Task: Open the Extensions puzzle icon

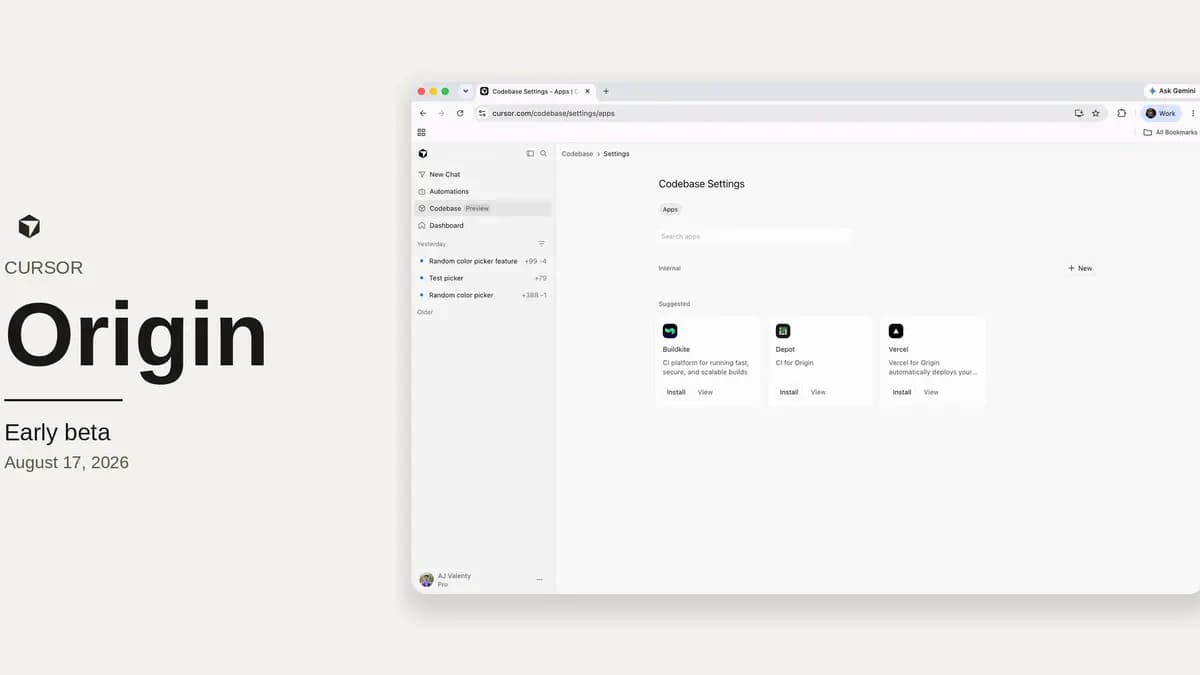Action: (1122, 113)
